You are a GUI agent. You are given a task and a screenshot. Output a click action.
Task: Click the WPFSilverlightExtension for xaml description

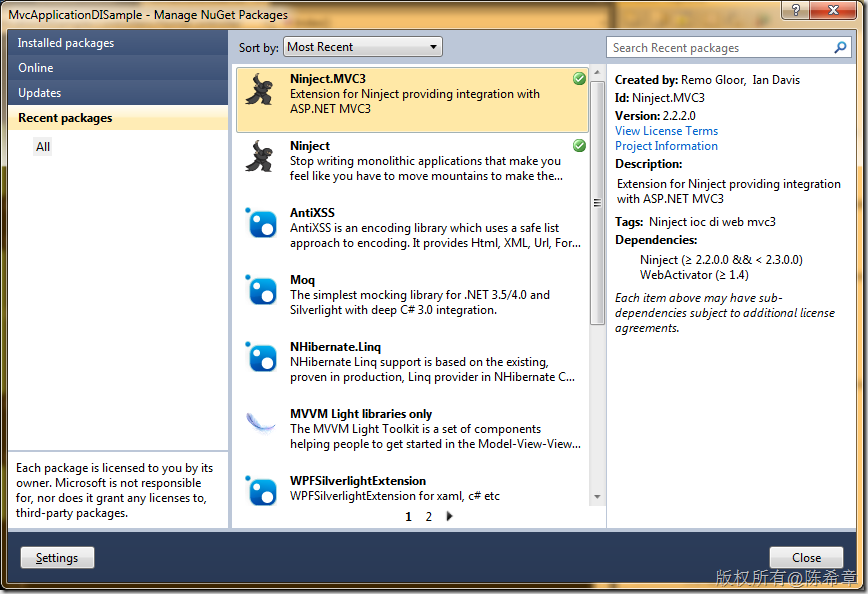click(395, 495)
